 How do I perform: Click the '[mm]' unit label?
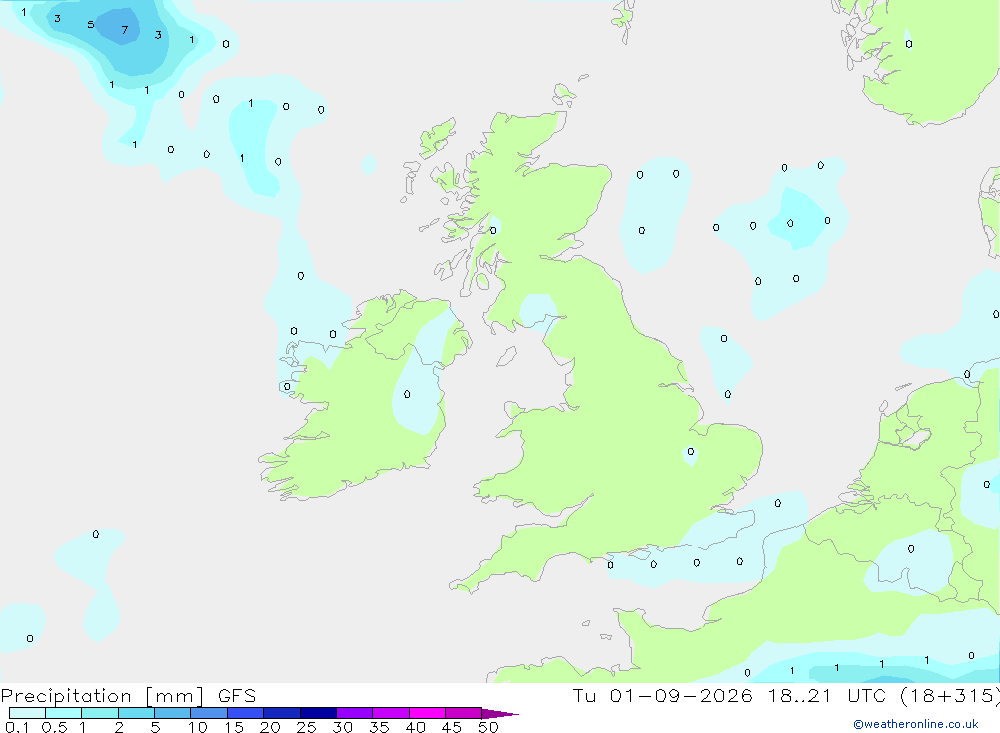(175, 696)
